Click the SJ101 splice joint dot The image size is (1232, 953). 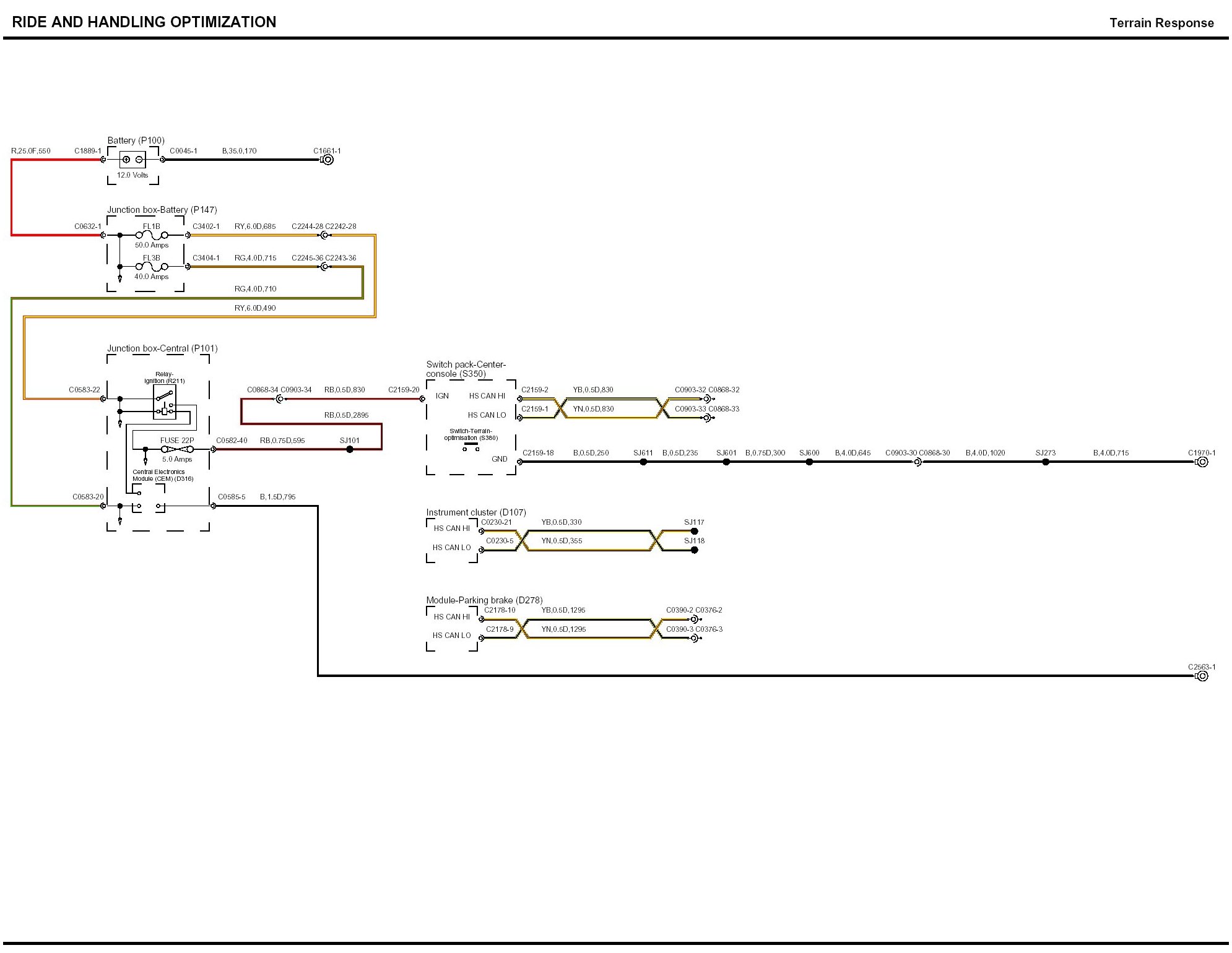pos(350,449)
